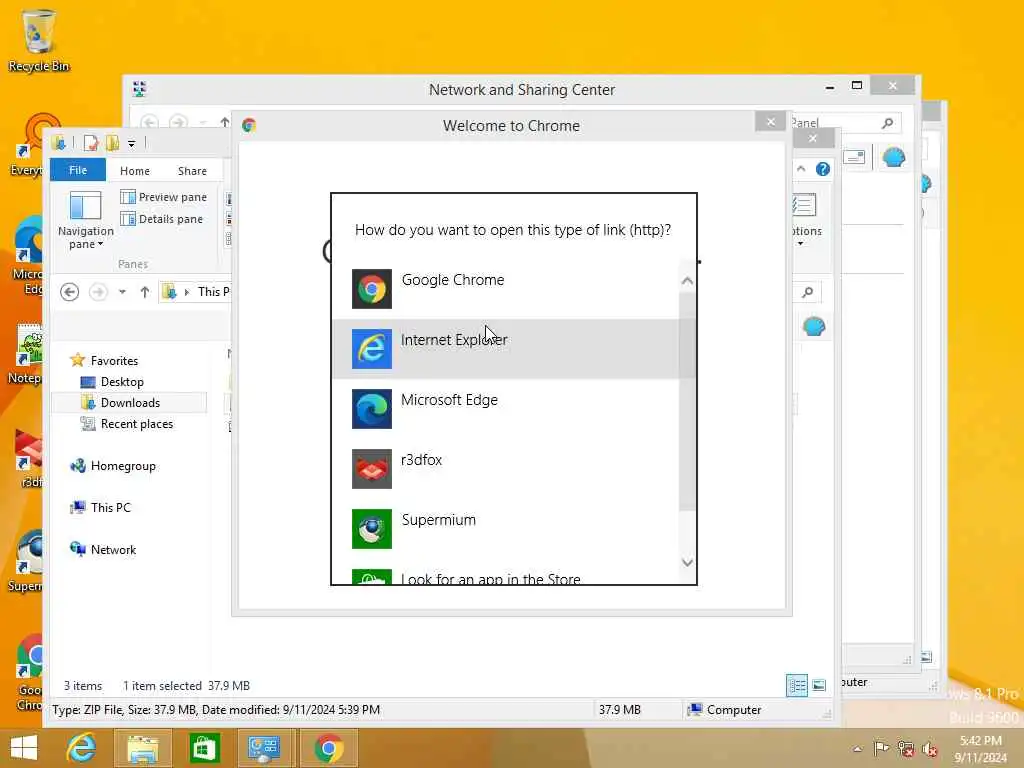The height and width of the screenshot is (768, 1024).
Task: Toggle the Details pane
Action: point(162,219)
